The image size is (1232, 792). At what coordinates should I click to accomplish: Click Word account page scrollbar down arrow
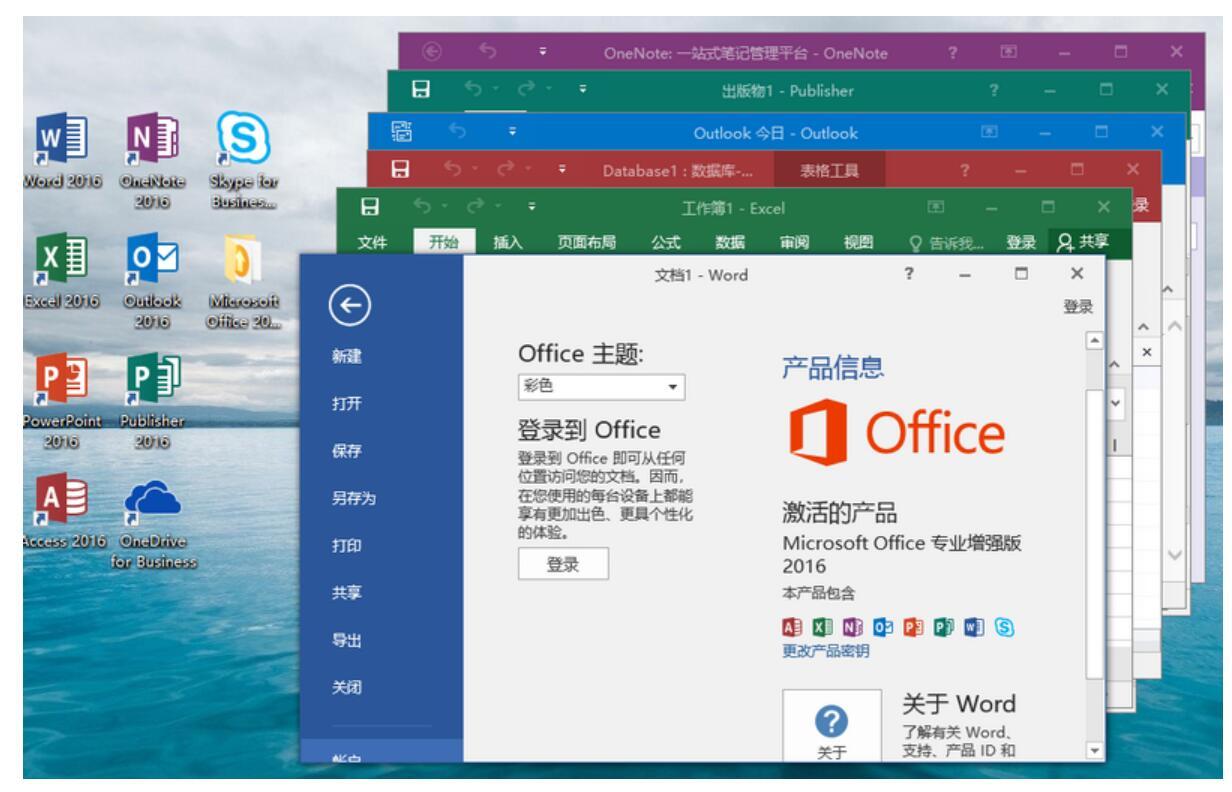(1093, 752)
